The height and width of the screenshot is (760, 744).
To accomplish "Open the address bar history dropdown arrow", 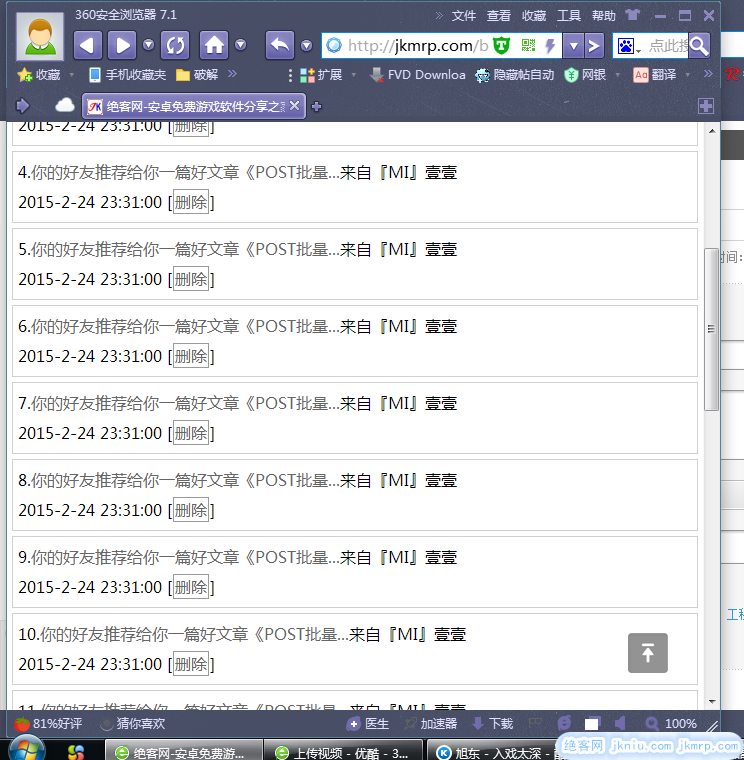I will (572, 45).
